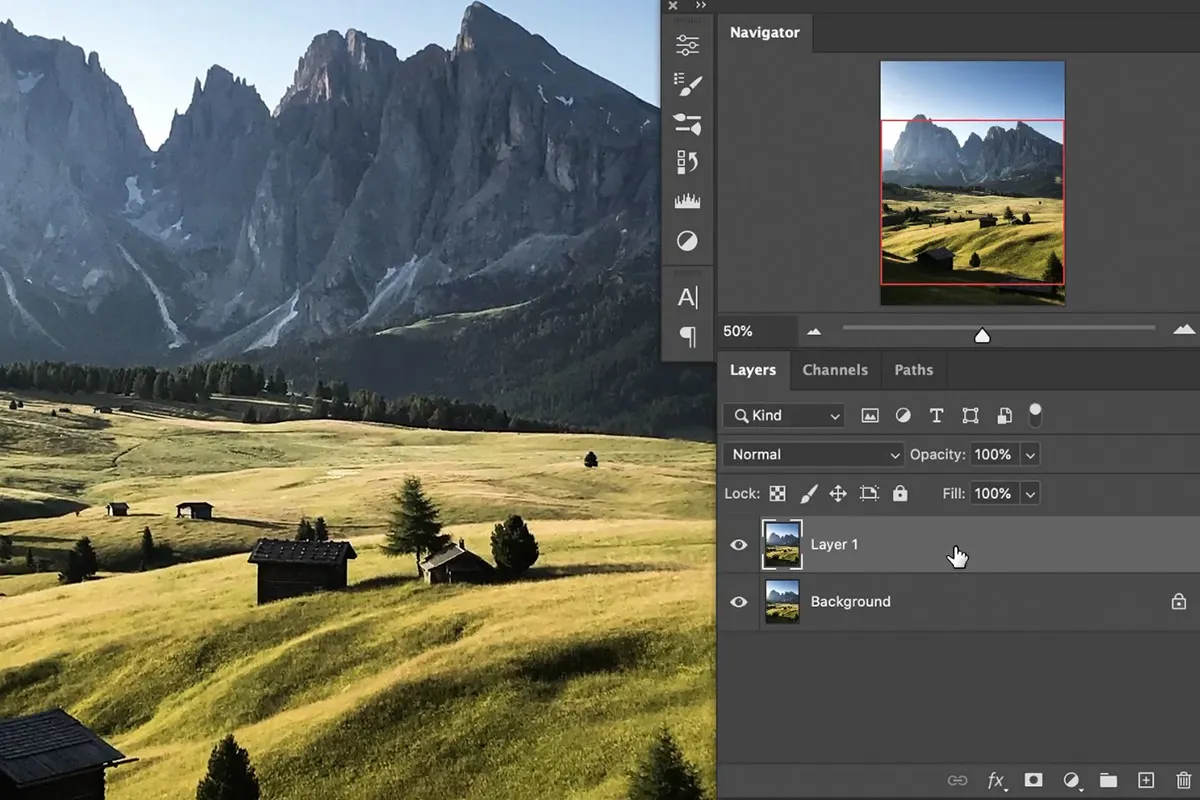The image size is (1200, 800).
Task: Create a new layer group folder
Action: coord(1108,780)
